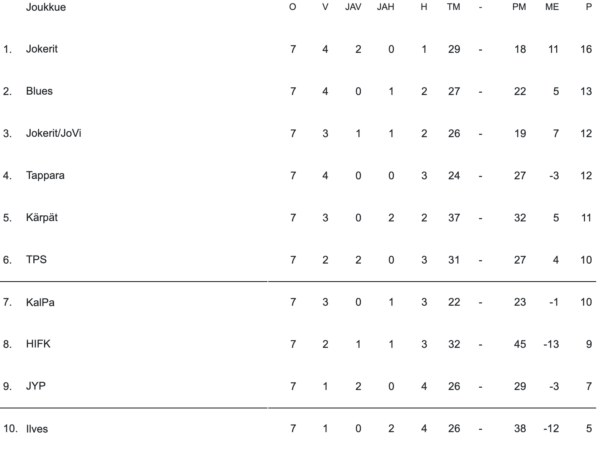Open the Kärpät team row link
The height and width of the screenshot is (449, 600).
pos(42,217)
